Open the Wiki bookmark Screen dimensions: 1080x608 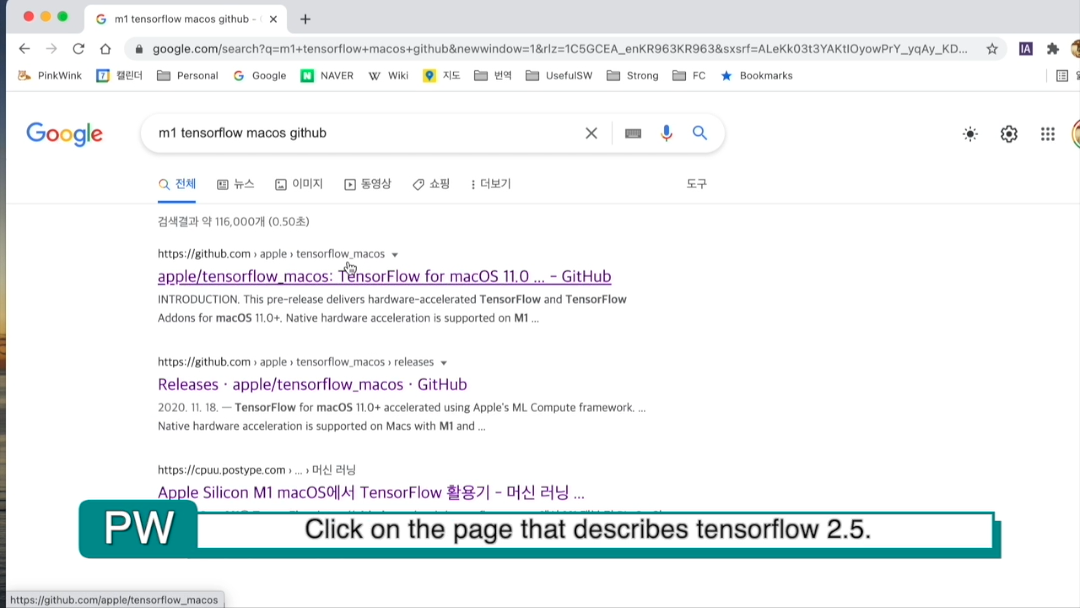tap(388, 76)
